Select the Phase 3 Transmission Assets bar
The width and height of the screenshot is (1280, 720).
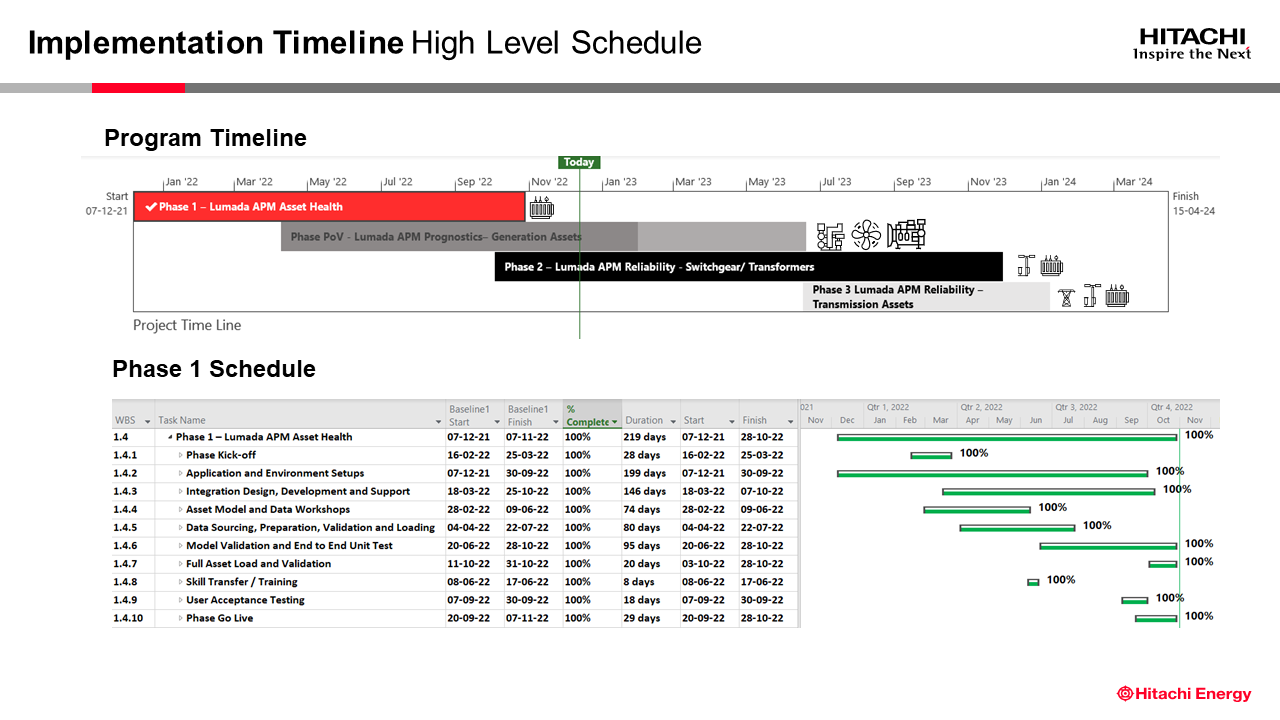tap(926, 297)
